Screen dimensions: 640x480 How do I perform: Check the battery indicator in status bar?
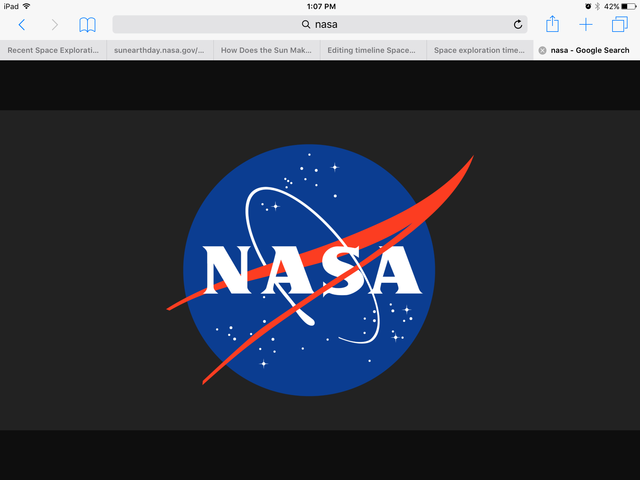click(x=629, y=6)
